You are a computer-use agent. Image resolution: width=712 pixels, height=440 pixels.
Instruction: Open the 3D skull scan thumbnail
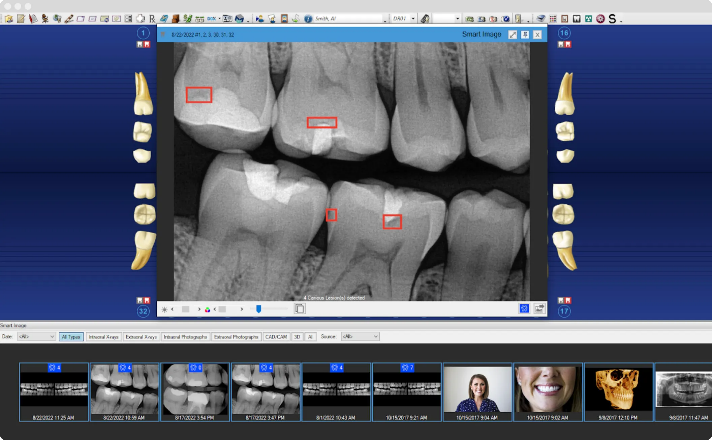(x=617, y=386)
